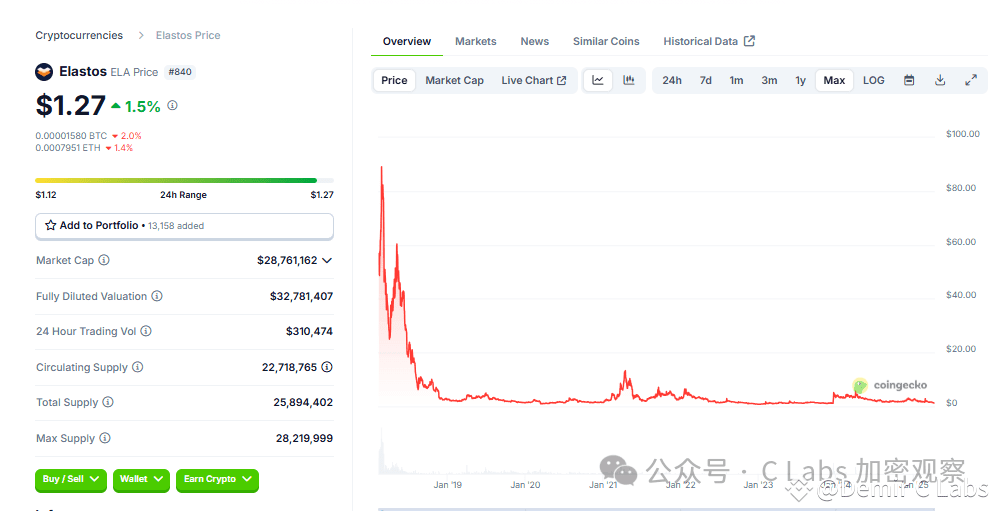Click the 28,219,999 max supply value
997x511 pixels.
click(x=305, y=438)
